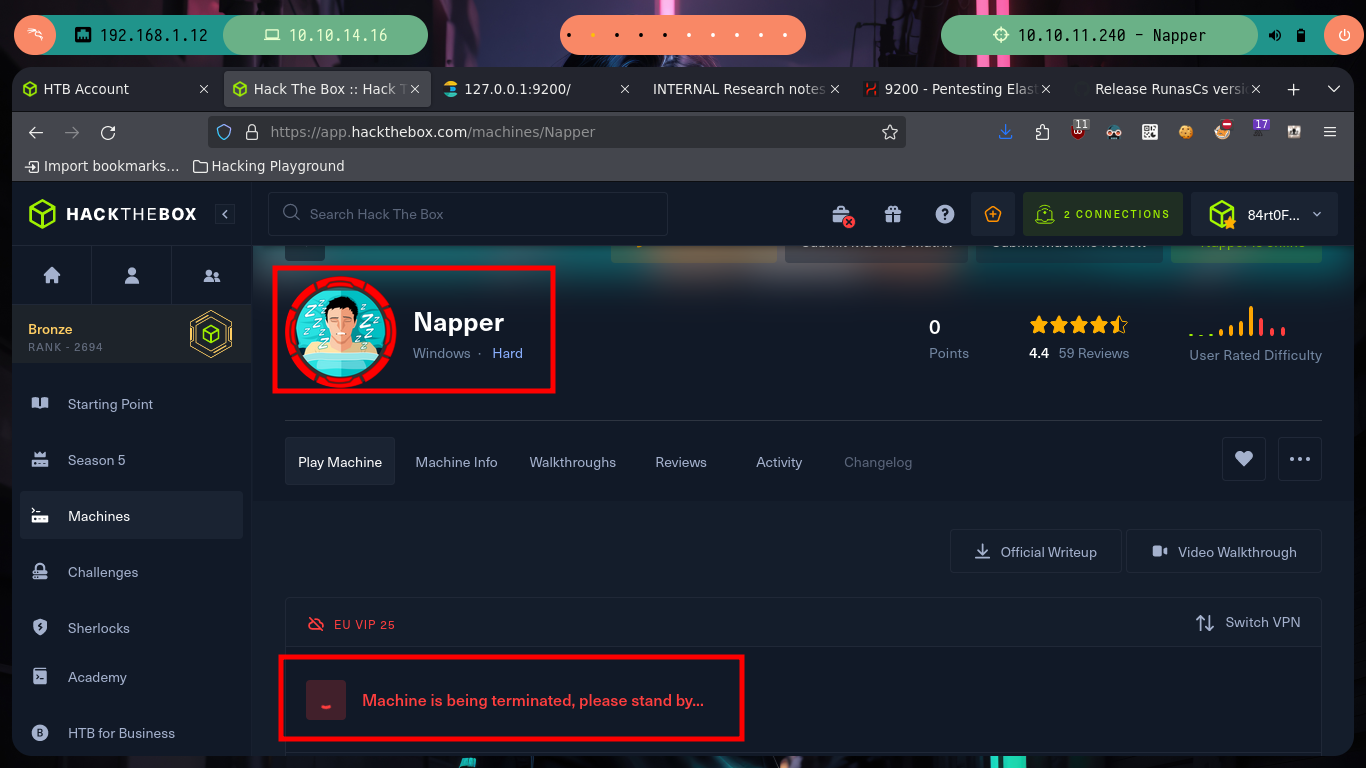Viewport: 1366px width, 768px height.
Task: Open the 2 Connections VPN status button
Action: click(1102, 214)
